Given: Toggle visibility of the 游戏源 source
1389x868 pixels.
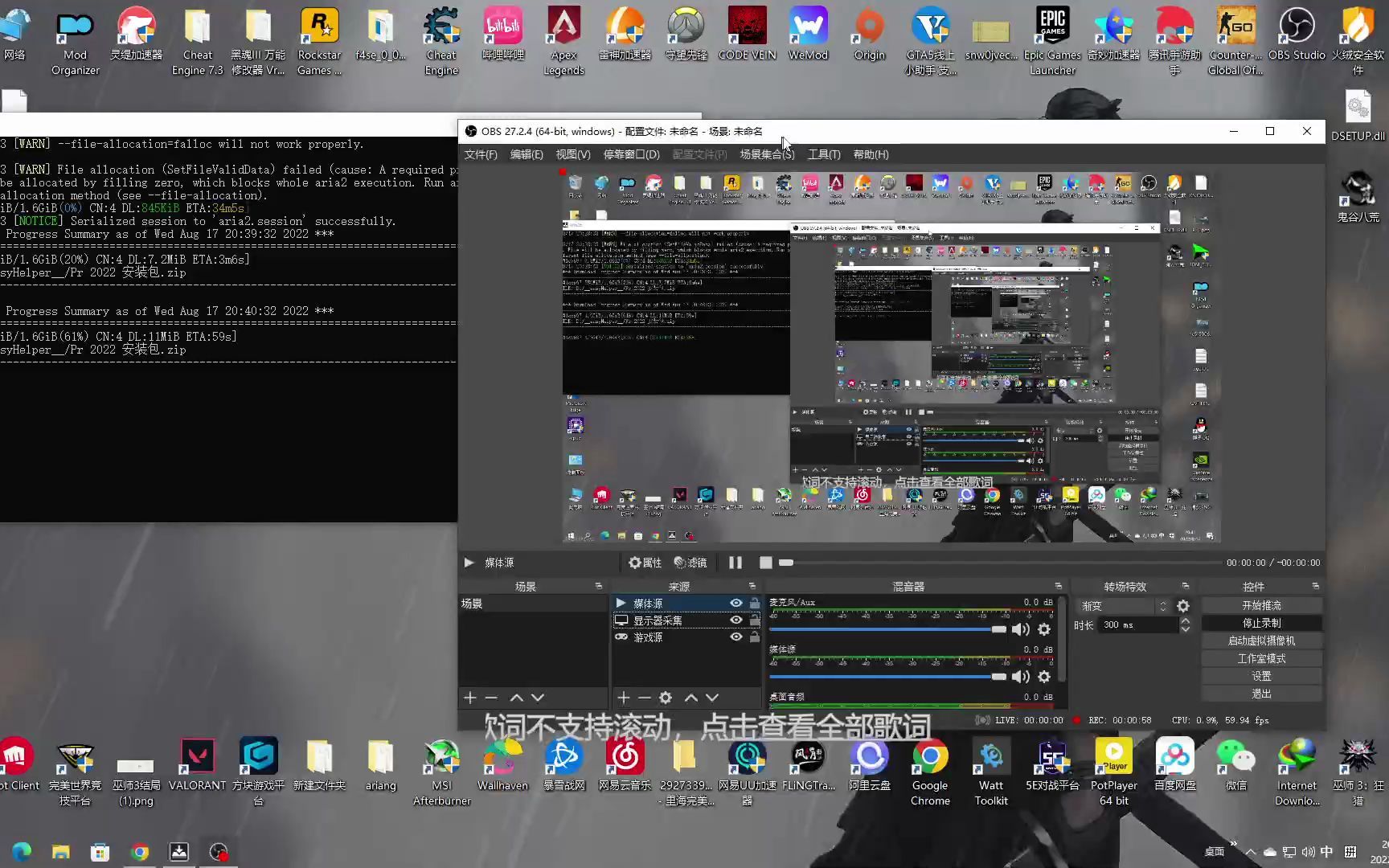Looking at the screenshot, I should [735, 637].
